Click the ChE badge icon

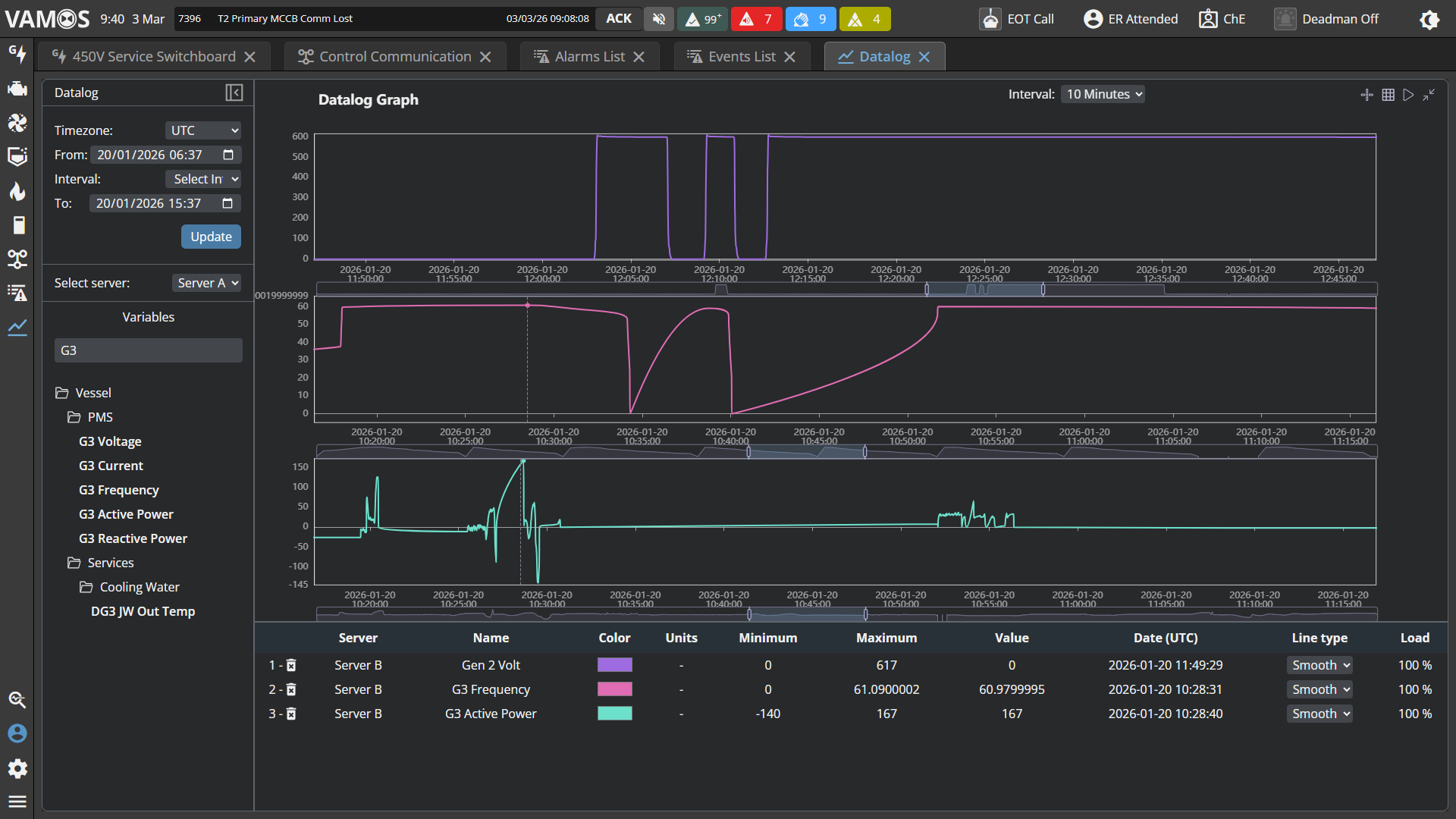(1208, 19)
